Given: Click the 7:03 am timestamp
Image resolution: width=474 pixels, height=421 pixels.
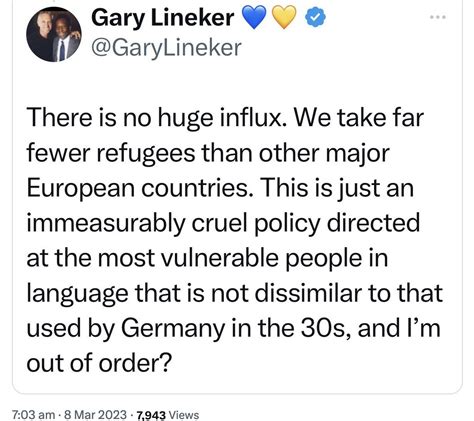Looking at the screenshot, I should pyautogui.click(x=33, y=415).
